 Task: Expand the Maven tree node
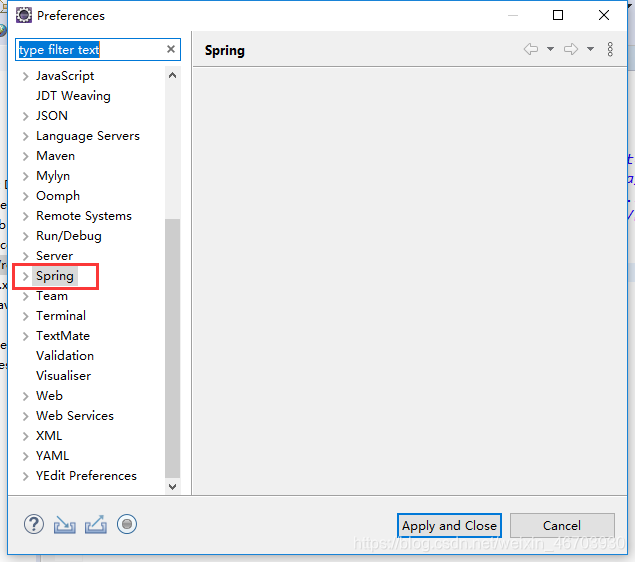click(x=26, y=156)
